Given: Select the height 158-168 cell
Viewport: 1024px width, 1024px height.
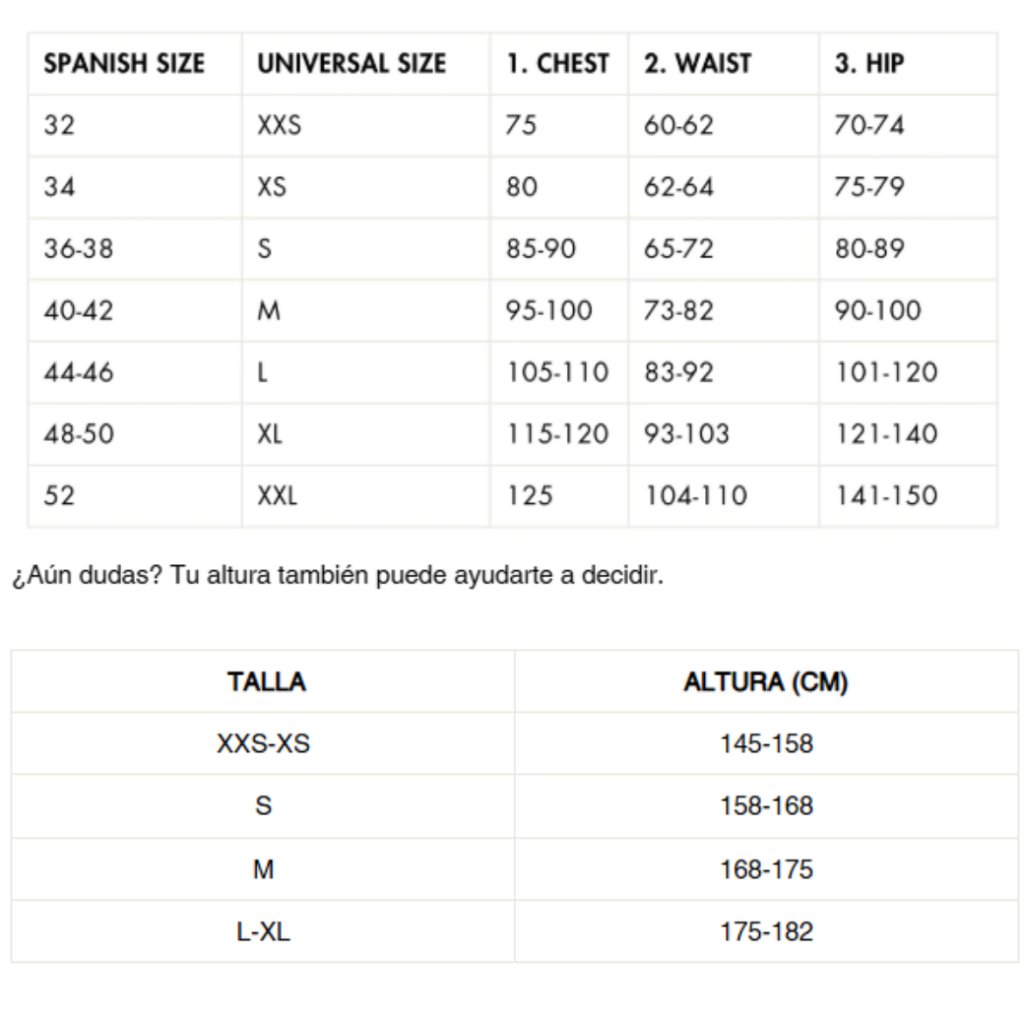Looking at the screenshot, I should 766,806.
